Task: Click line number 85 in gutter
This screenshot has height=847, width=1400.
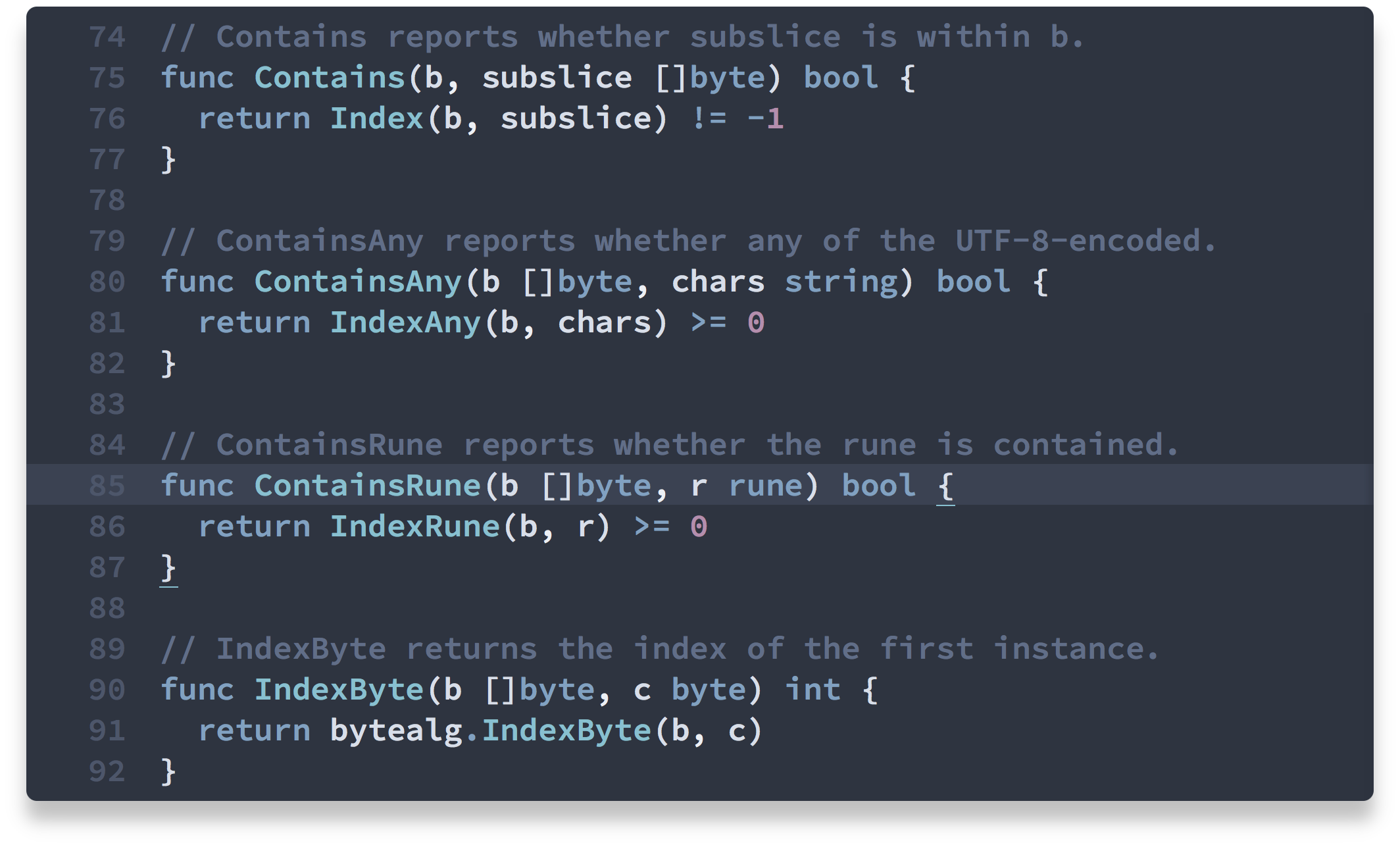Action: click(107, 486)
